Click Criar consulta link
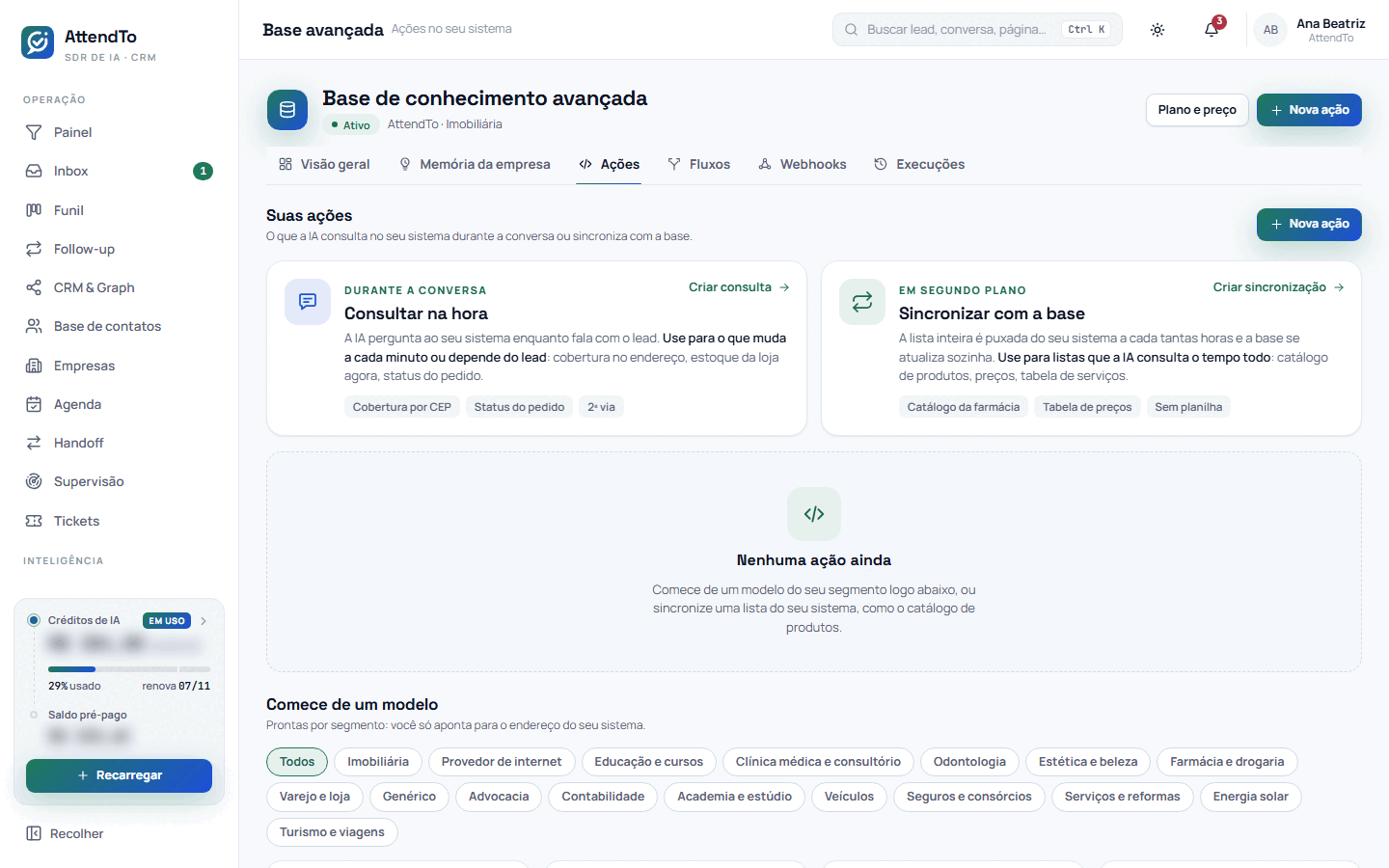 (x=740, y=287)
